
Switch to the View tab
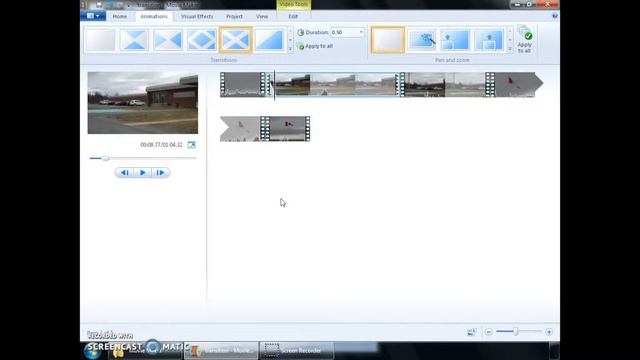[262, 16]
